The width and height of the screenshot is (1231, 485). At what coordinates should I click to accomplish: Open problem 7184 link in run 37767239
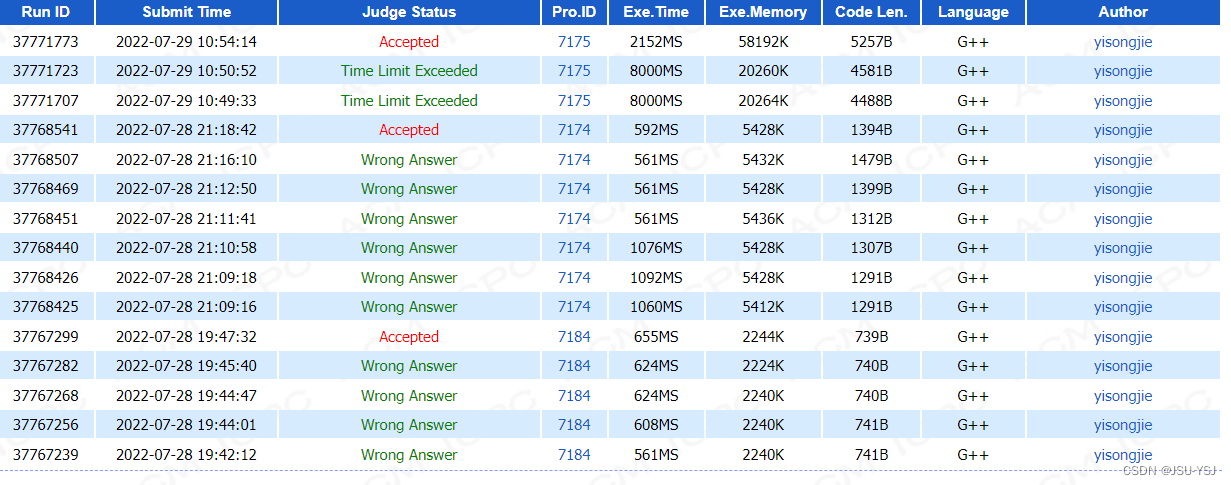coord(574,455)
